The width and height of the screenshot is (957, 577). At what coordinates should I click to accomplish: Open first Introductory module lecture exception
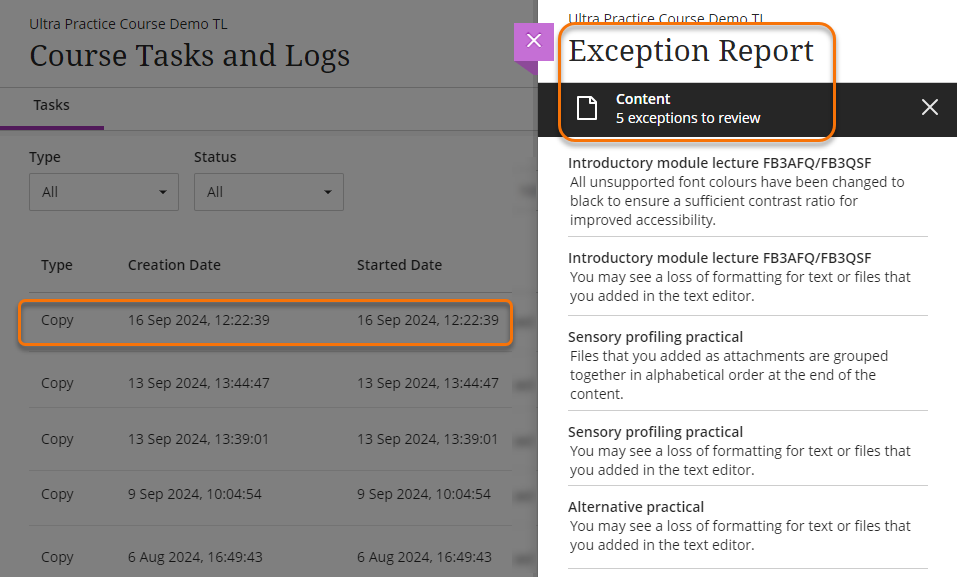[x=719, y=163]
